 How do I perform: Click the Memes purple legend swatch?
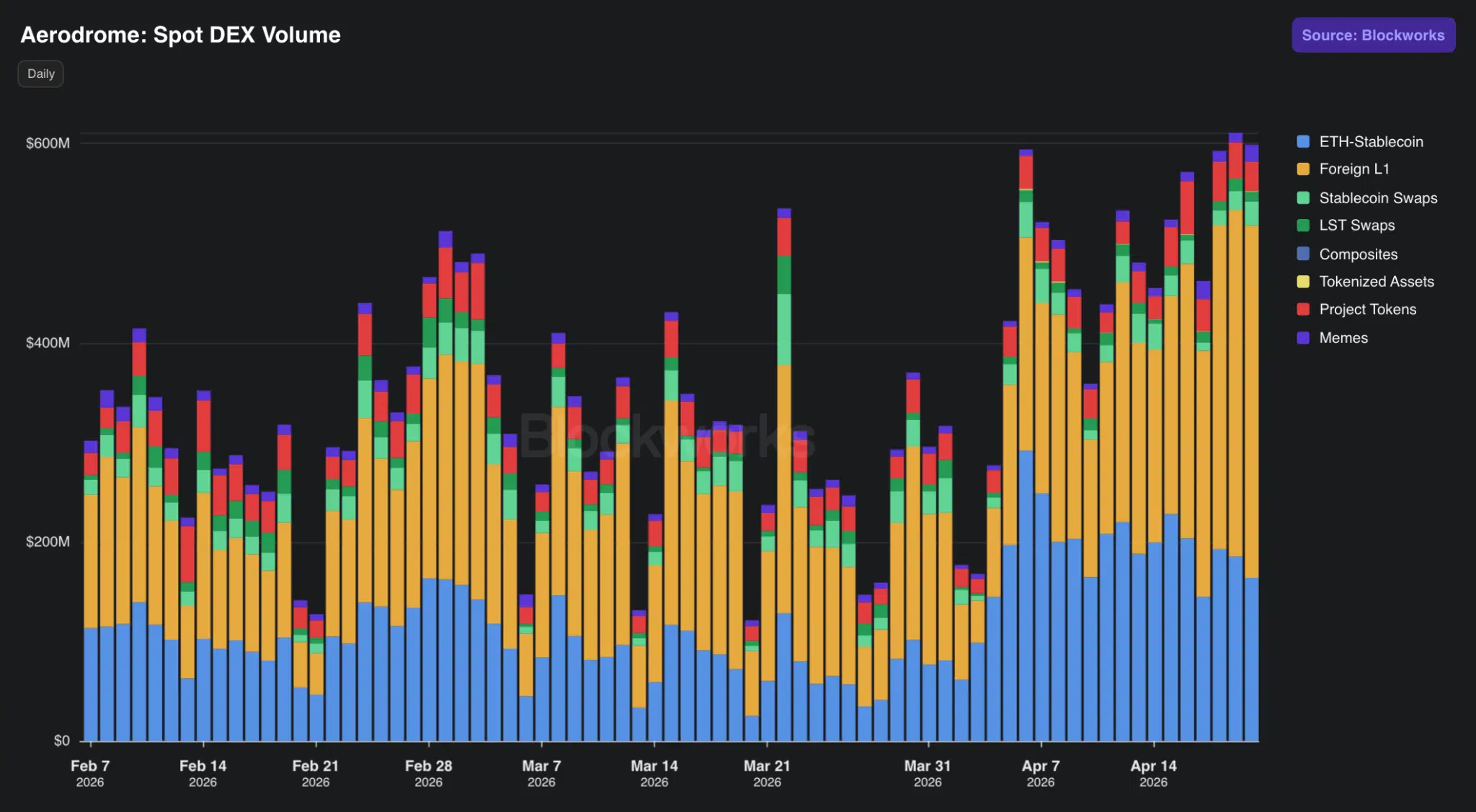(x=1303, y=338)
